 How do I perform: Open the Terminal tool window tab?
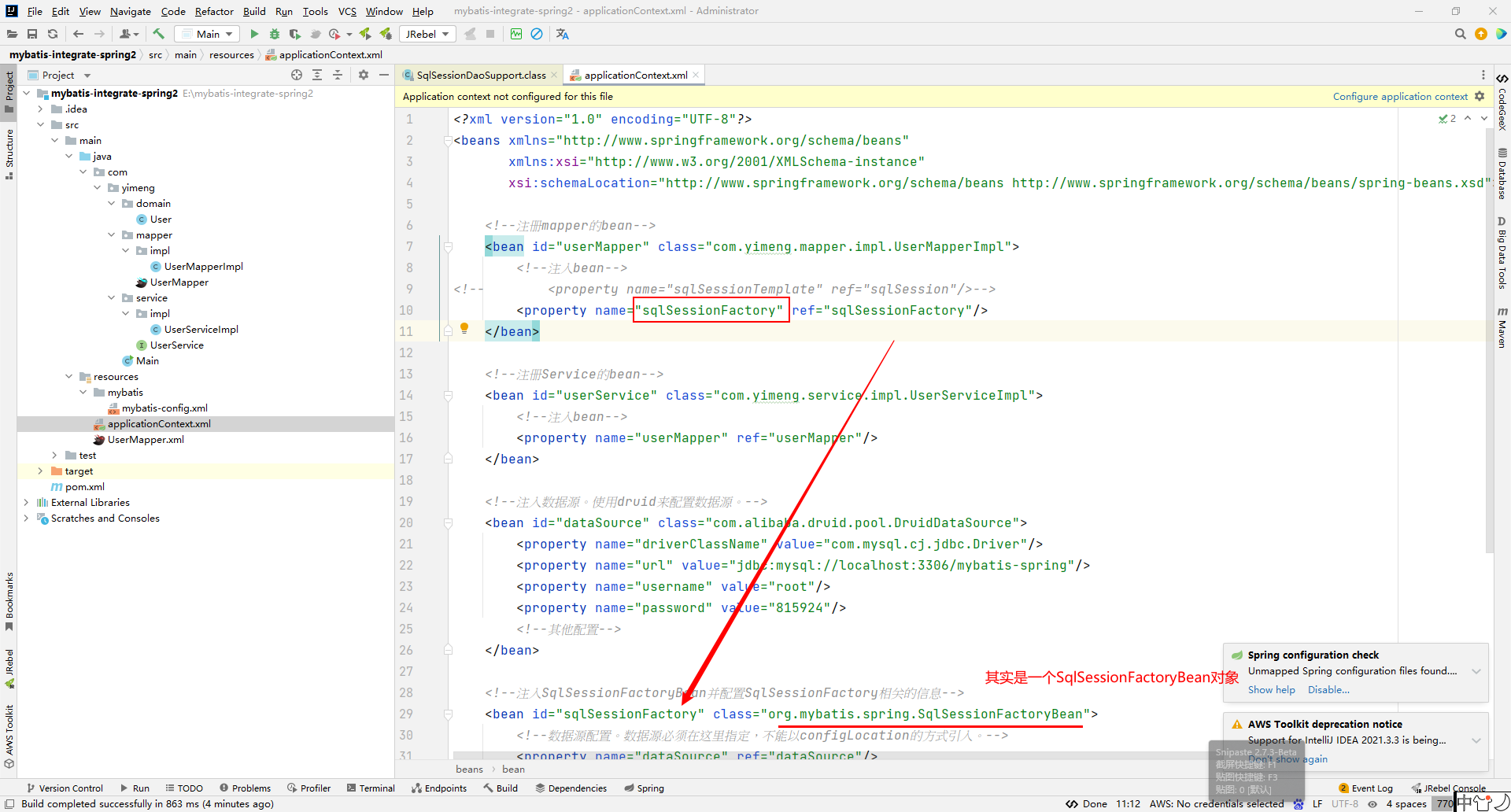point(371,788)
